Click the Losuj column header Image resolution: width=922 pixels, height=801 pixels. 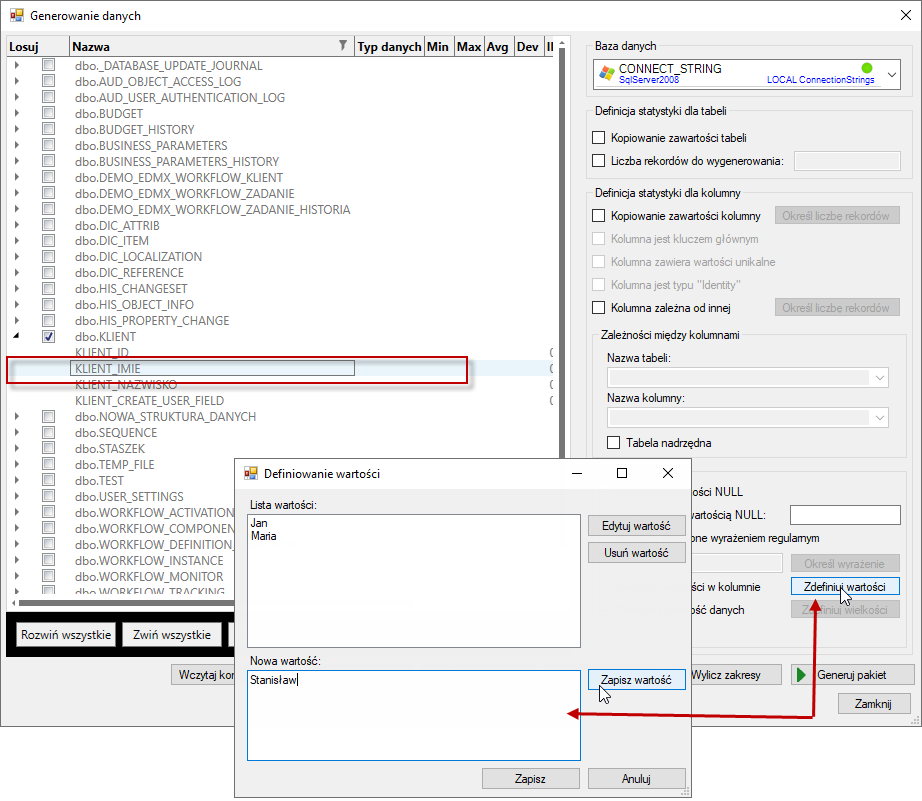pos(38,46)
